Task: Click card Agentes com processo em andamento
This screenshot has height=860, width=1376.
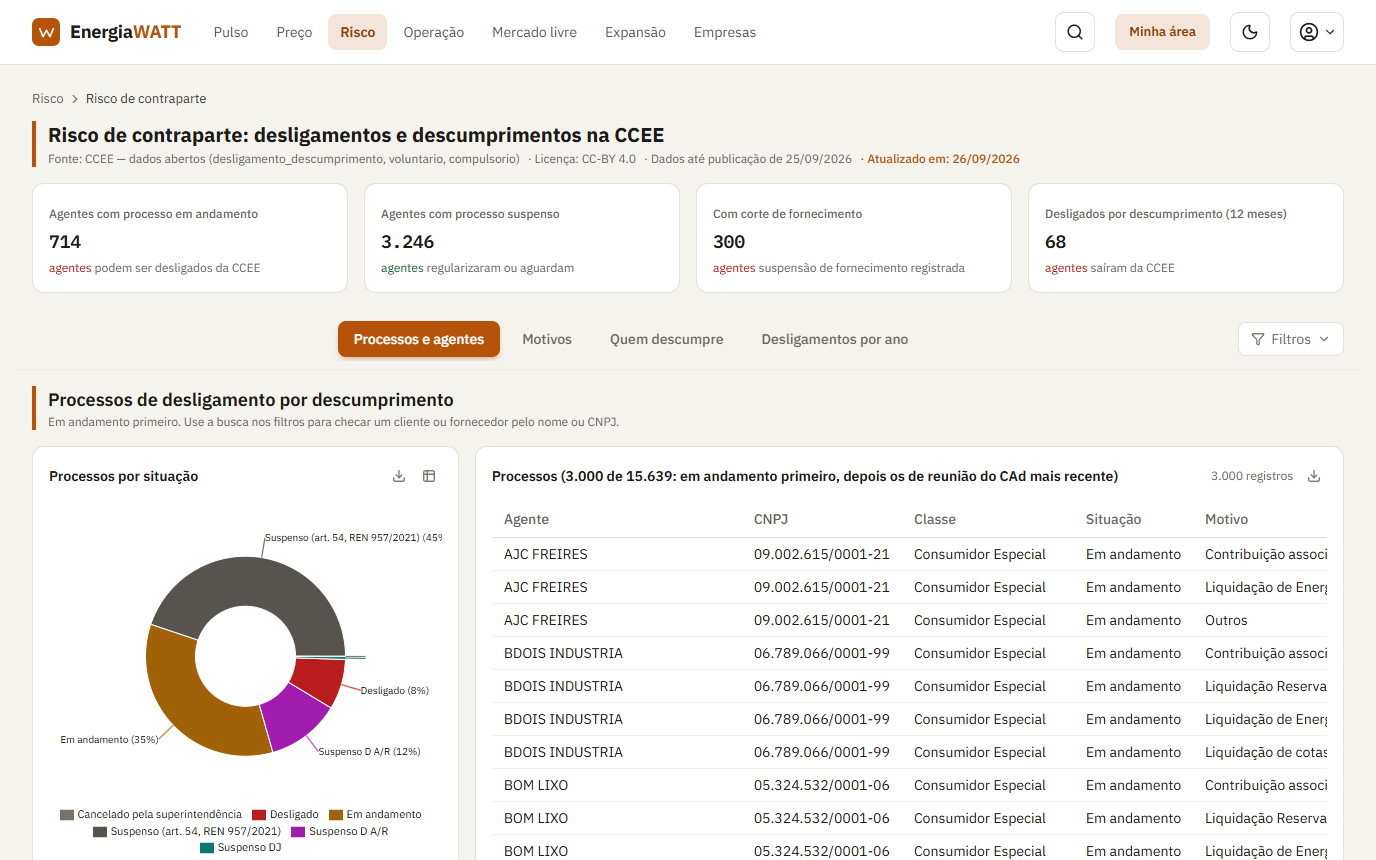Action: [190, 238]
